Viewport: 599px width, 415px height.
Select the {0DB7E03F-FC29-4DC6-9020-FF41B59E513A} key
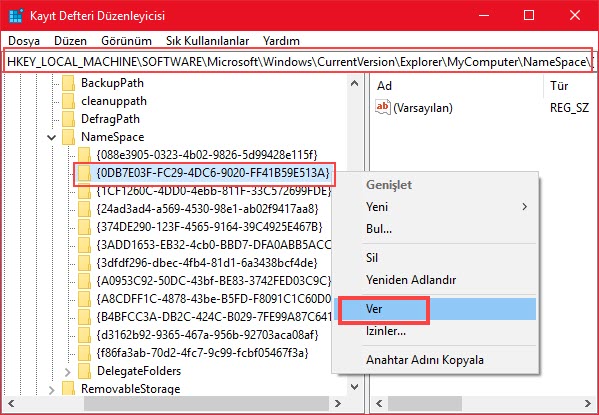213,173
